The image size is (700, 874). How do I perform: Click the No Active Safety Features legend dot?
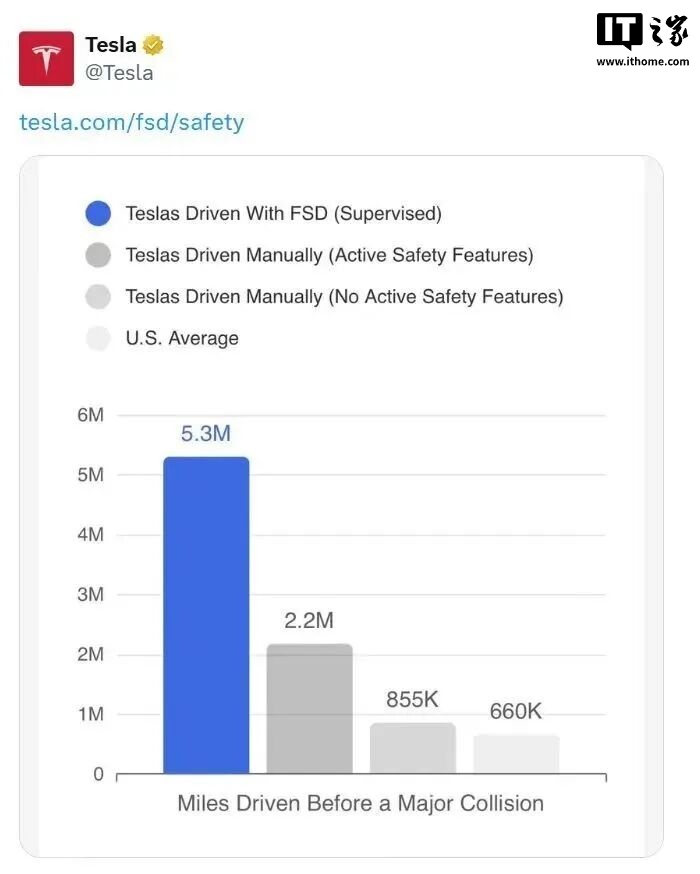click(98, 297)
